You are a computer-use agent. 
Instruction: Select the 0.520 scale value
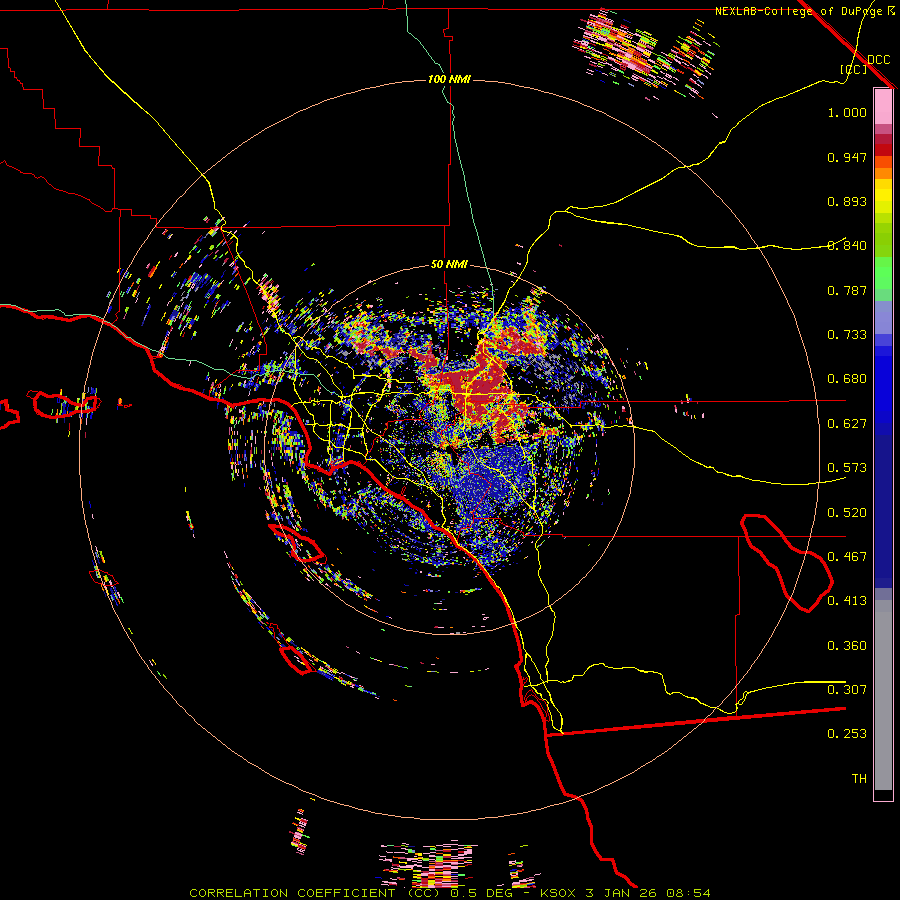point(847,513)
